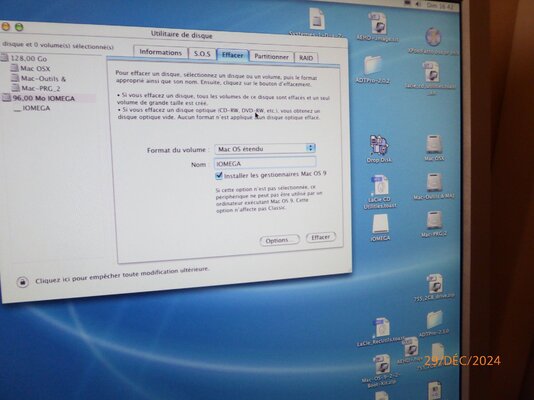Click the lock icon in Disk Utility
Image resolution: width=534 pixels, height=400 pixels.
(22, 282)
